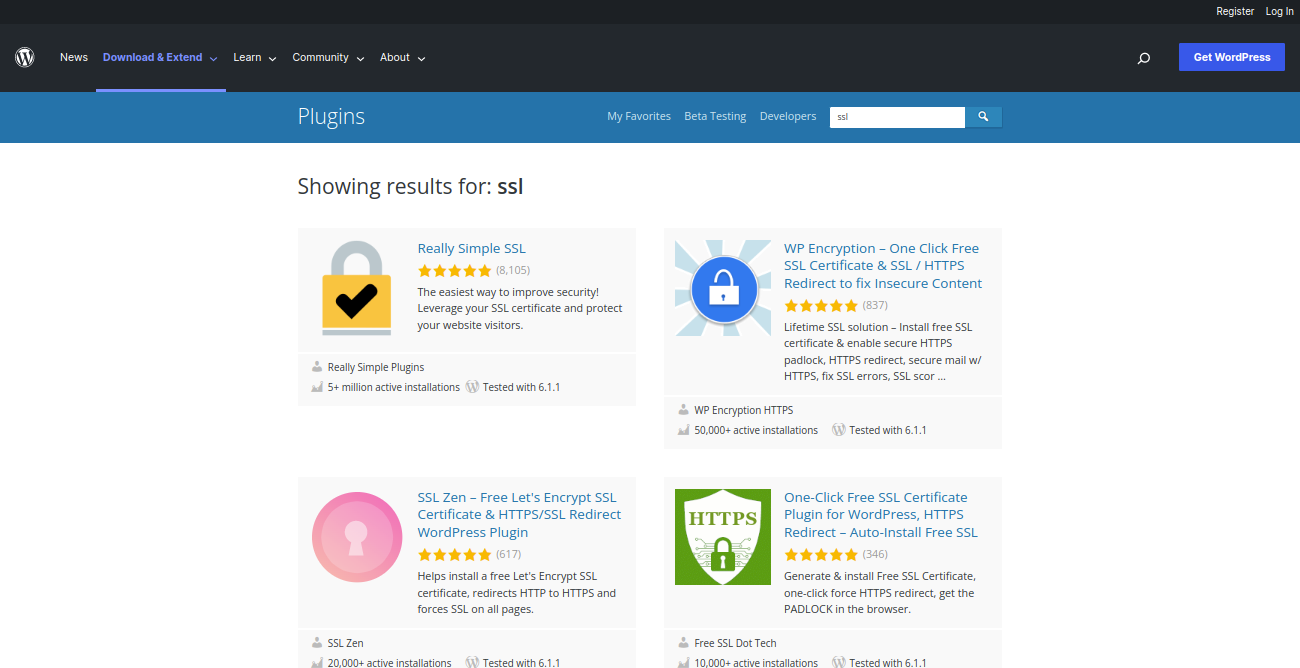Open the SSL Zen pink keyhole thumbnail

[357, 536]
